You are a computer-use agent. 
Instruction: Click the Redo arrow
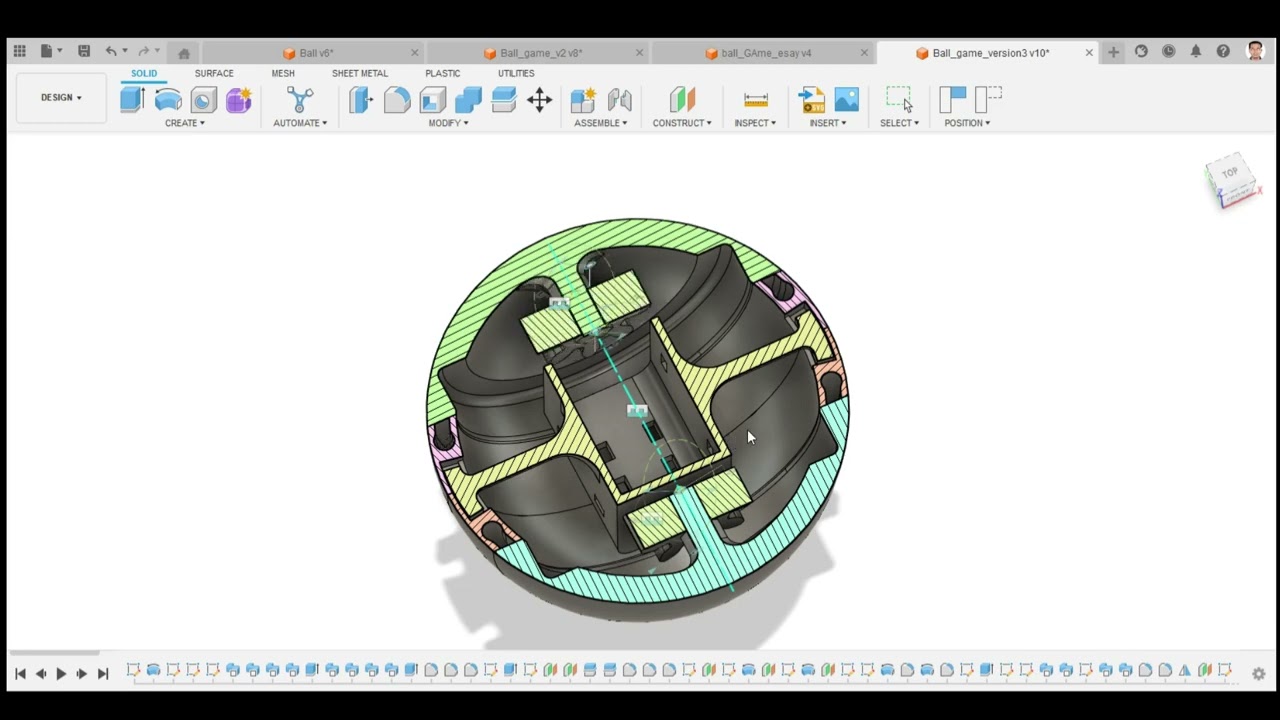(143, 51)
